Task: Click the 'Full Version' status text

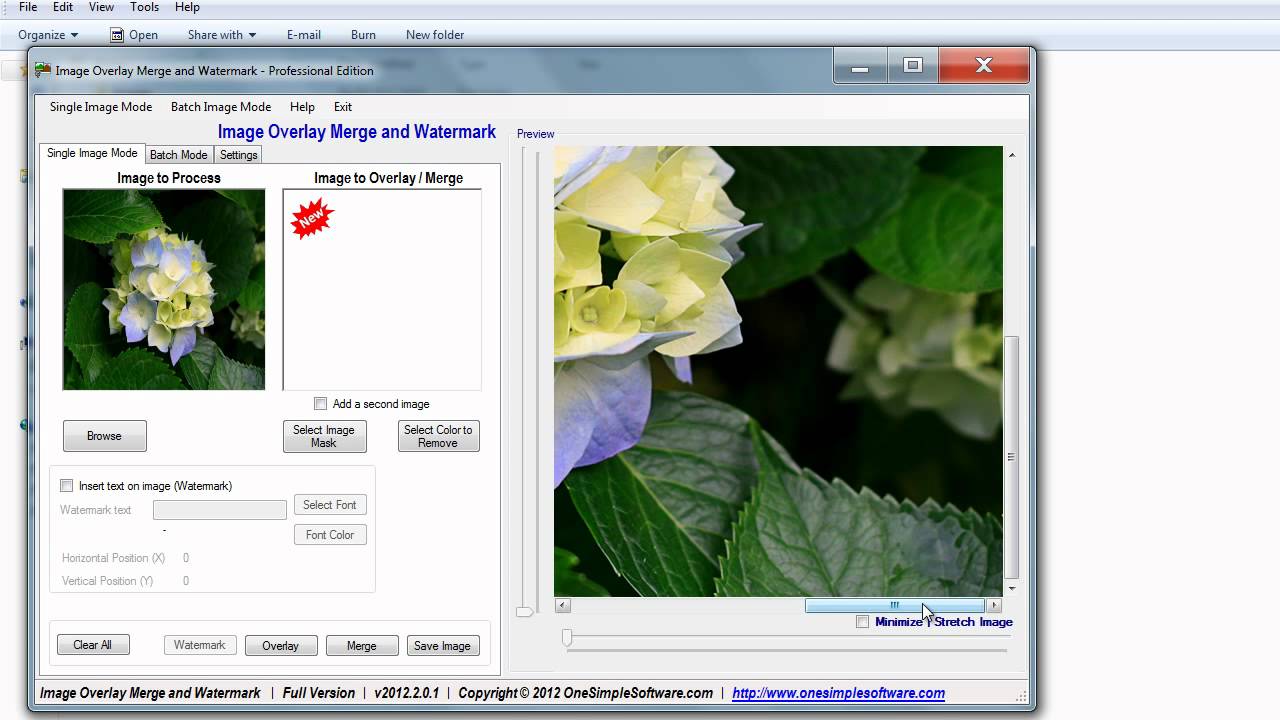Action: pos(319,693)
